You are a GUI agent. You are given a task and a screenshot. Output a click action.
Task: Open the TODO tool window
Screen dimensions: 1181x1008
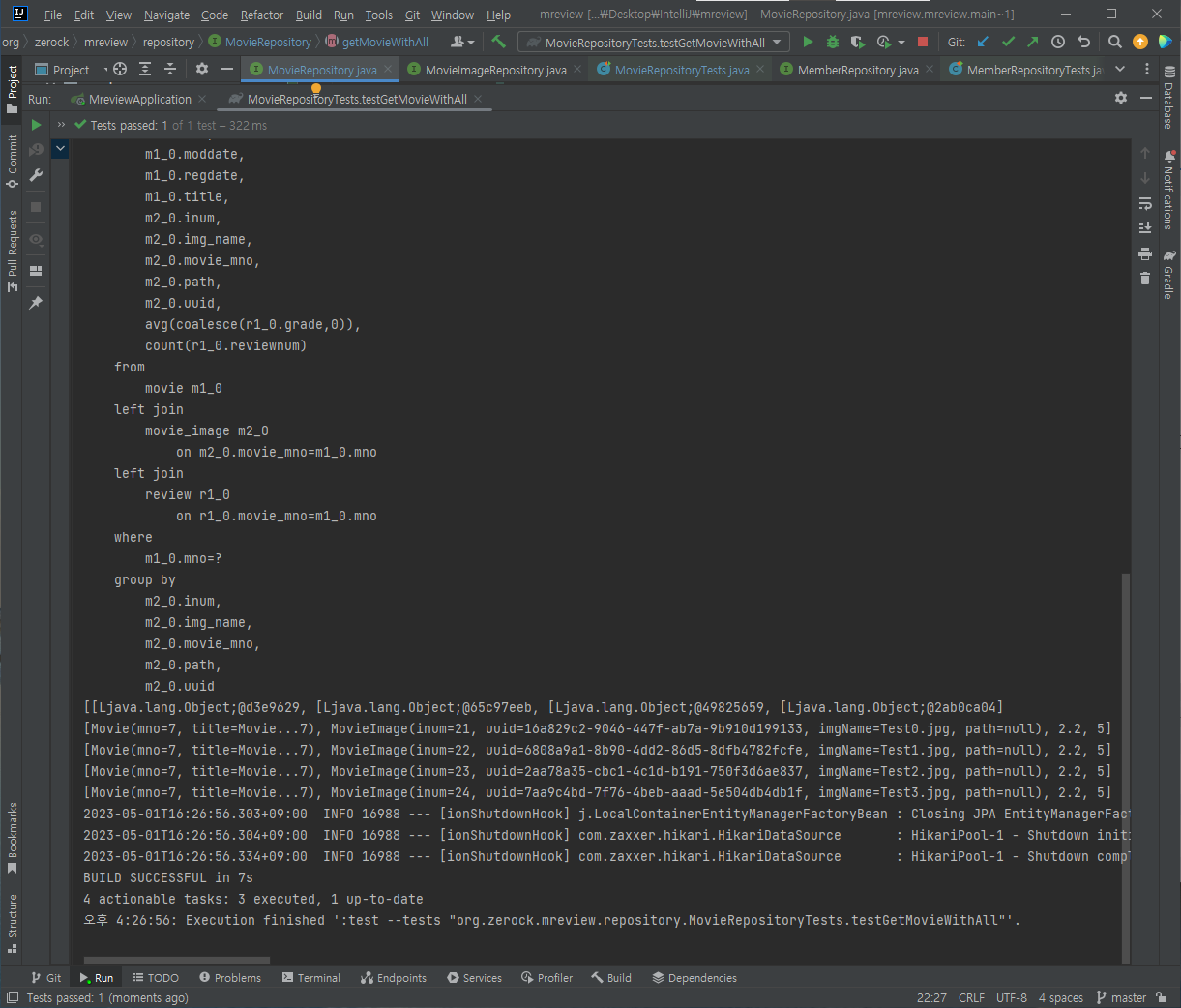click(156, 977)
